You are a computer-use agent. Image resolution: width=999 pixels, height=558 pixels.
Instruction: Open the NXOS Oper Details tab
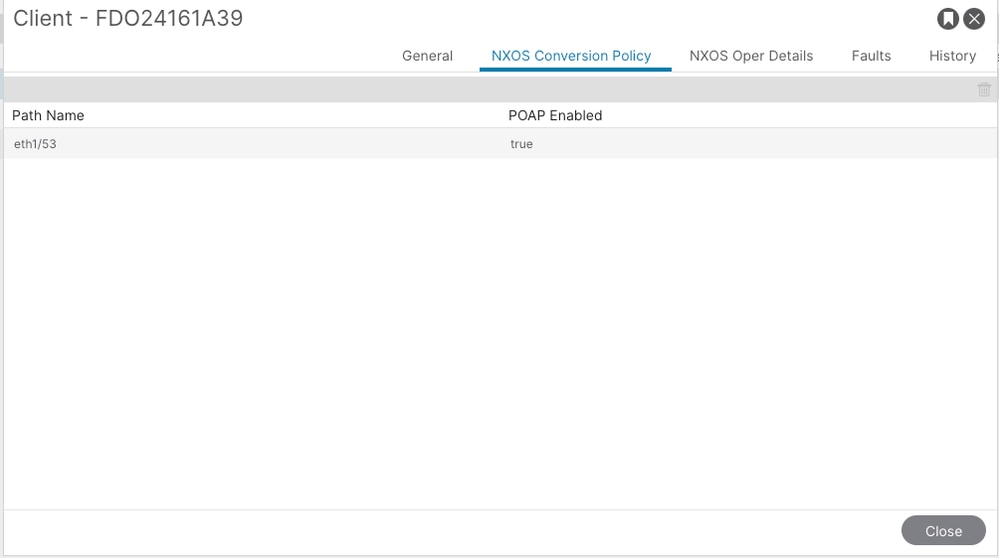point(751,56)
